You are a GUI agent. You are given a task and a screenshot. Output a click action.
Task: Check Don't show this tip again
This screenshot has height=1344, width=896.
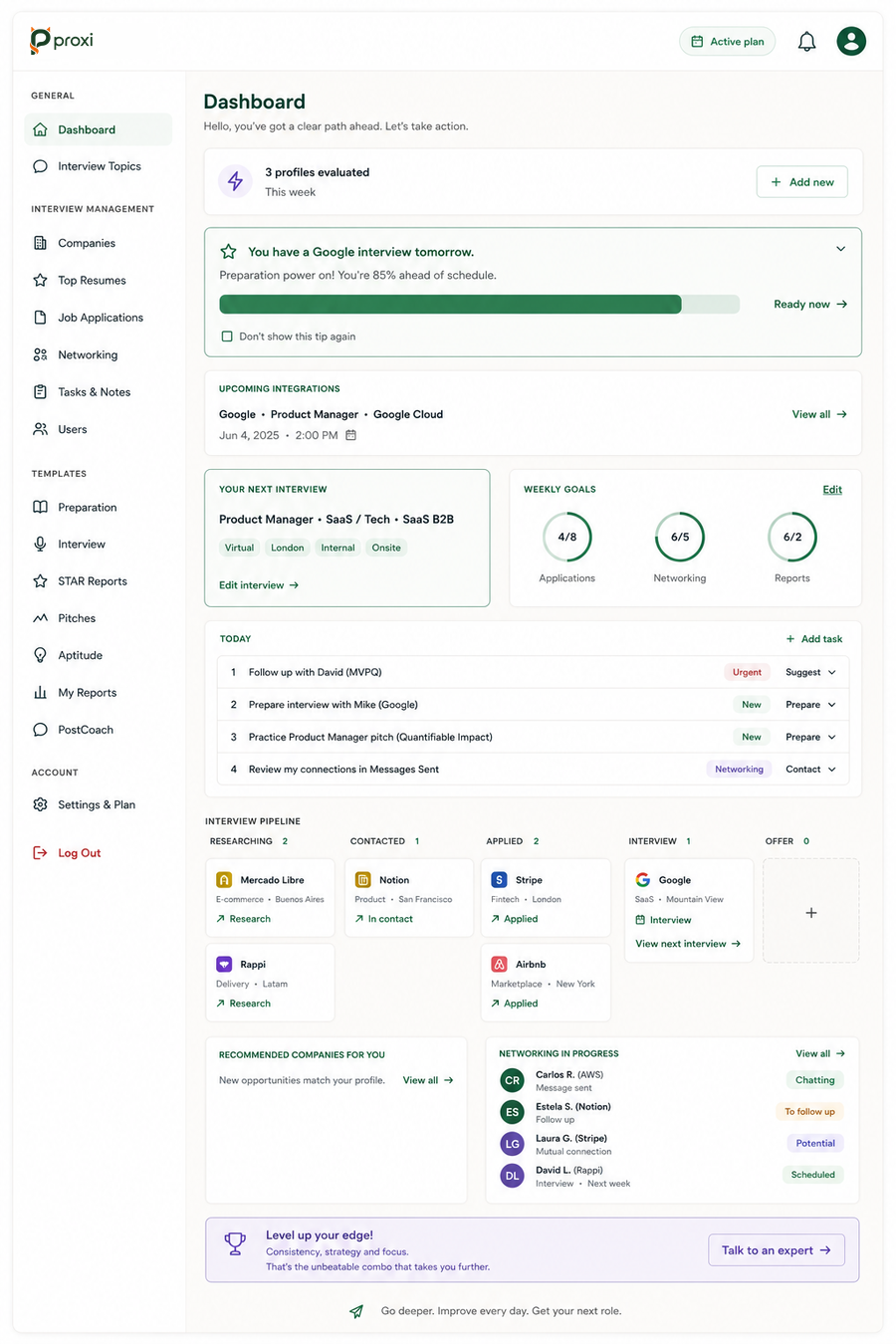(x=227, y=336)
